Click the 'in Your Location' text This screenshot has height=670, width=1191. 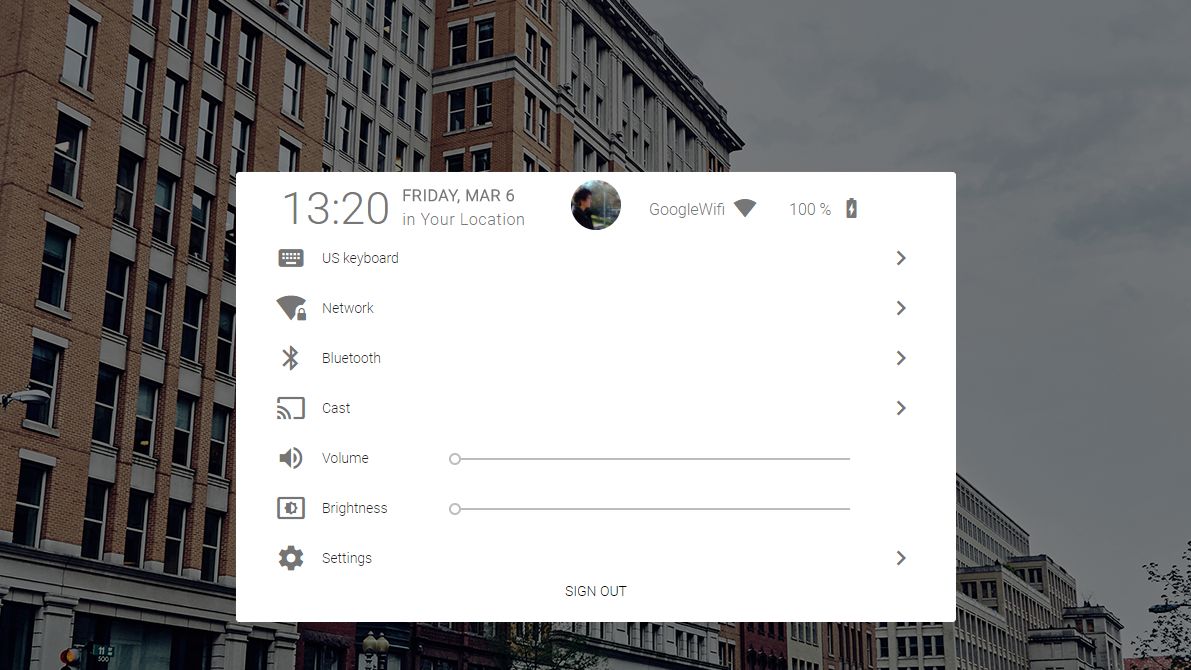click(463, 220)
